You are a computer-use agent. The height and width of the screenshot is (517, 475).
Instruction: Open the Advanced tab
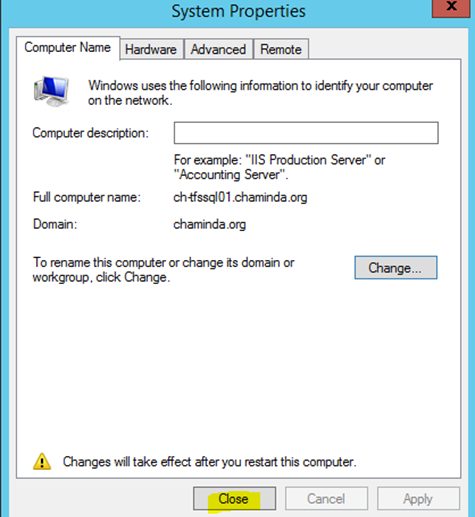tap(218, 49)
